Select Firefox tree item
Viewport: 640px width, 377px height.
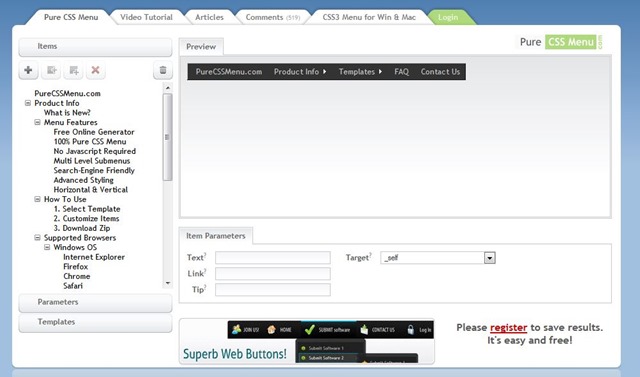(x=76, y=266)
